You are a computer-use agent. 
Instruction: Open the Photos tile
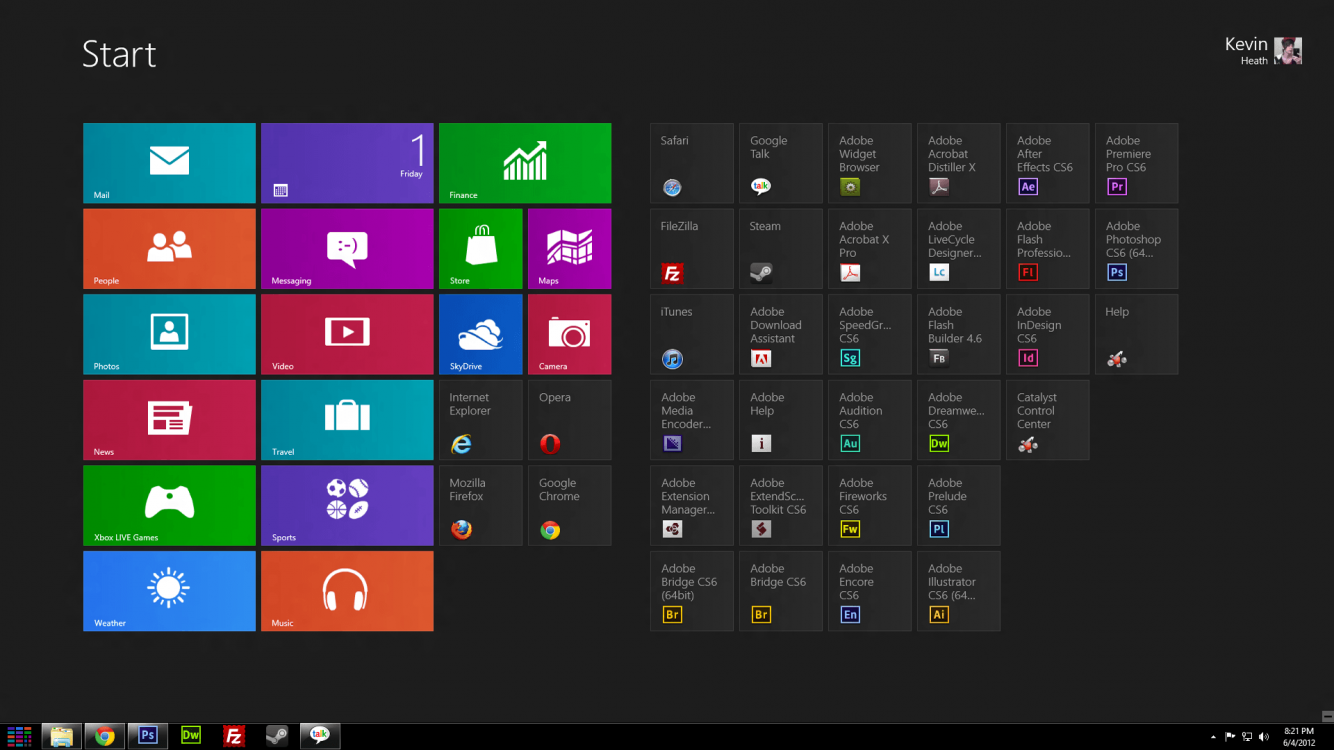169,334
